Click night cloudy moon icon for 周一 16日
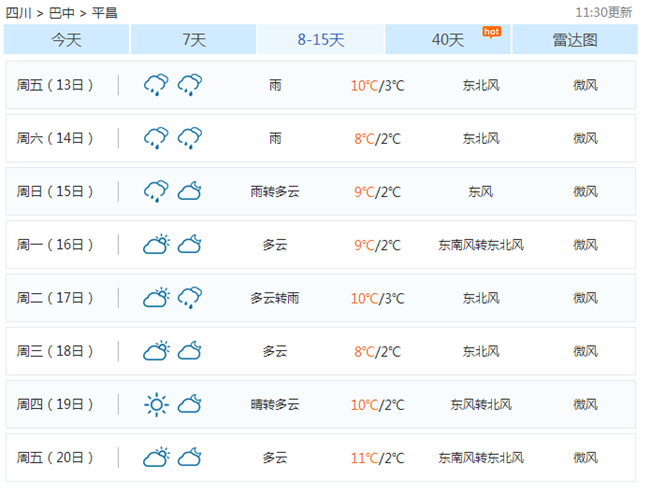Viewport: 650px width, 493px height. click(x=190, y=245)
